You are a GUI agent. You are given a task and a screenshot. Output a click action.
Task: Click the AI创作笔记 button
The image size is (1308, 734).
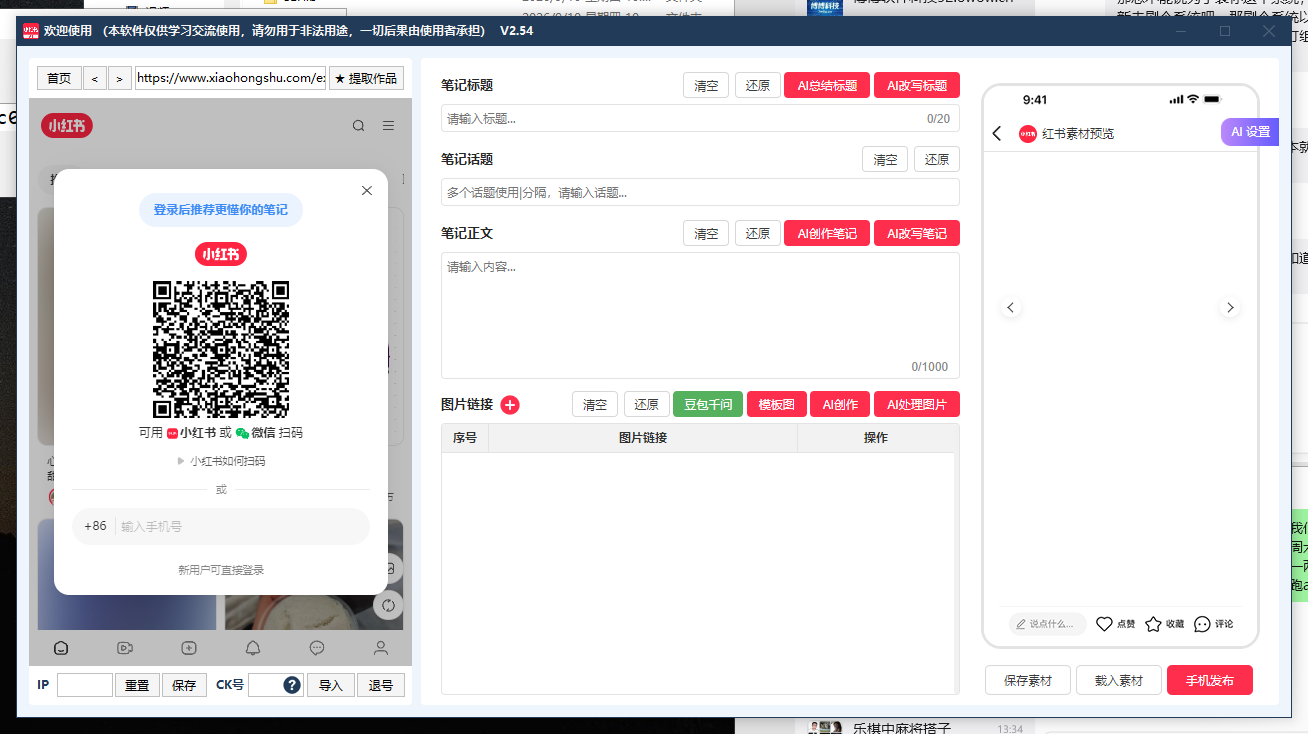coord(827,233)
